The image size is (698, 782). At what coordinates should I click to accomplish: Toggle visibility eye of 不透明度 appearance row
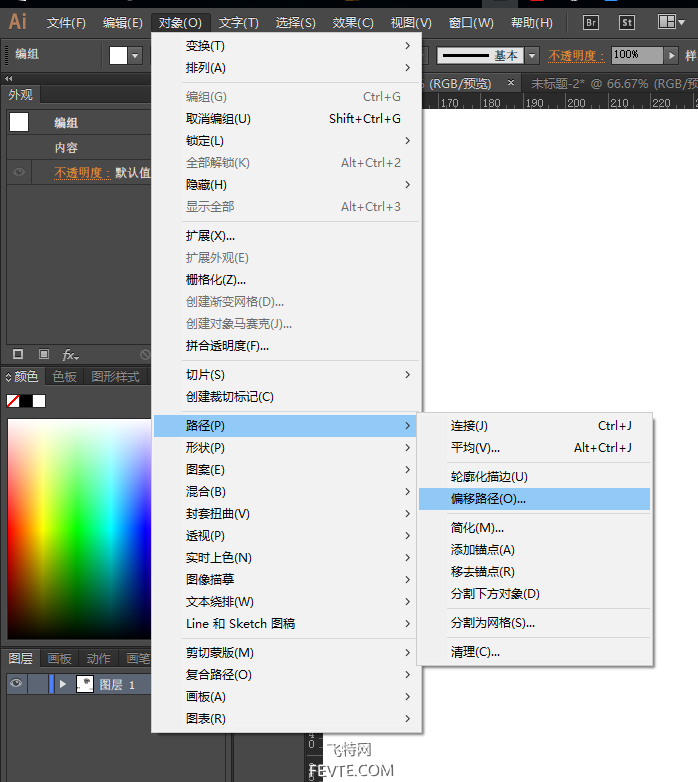click(x=19, y=172)
